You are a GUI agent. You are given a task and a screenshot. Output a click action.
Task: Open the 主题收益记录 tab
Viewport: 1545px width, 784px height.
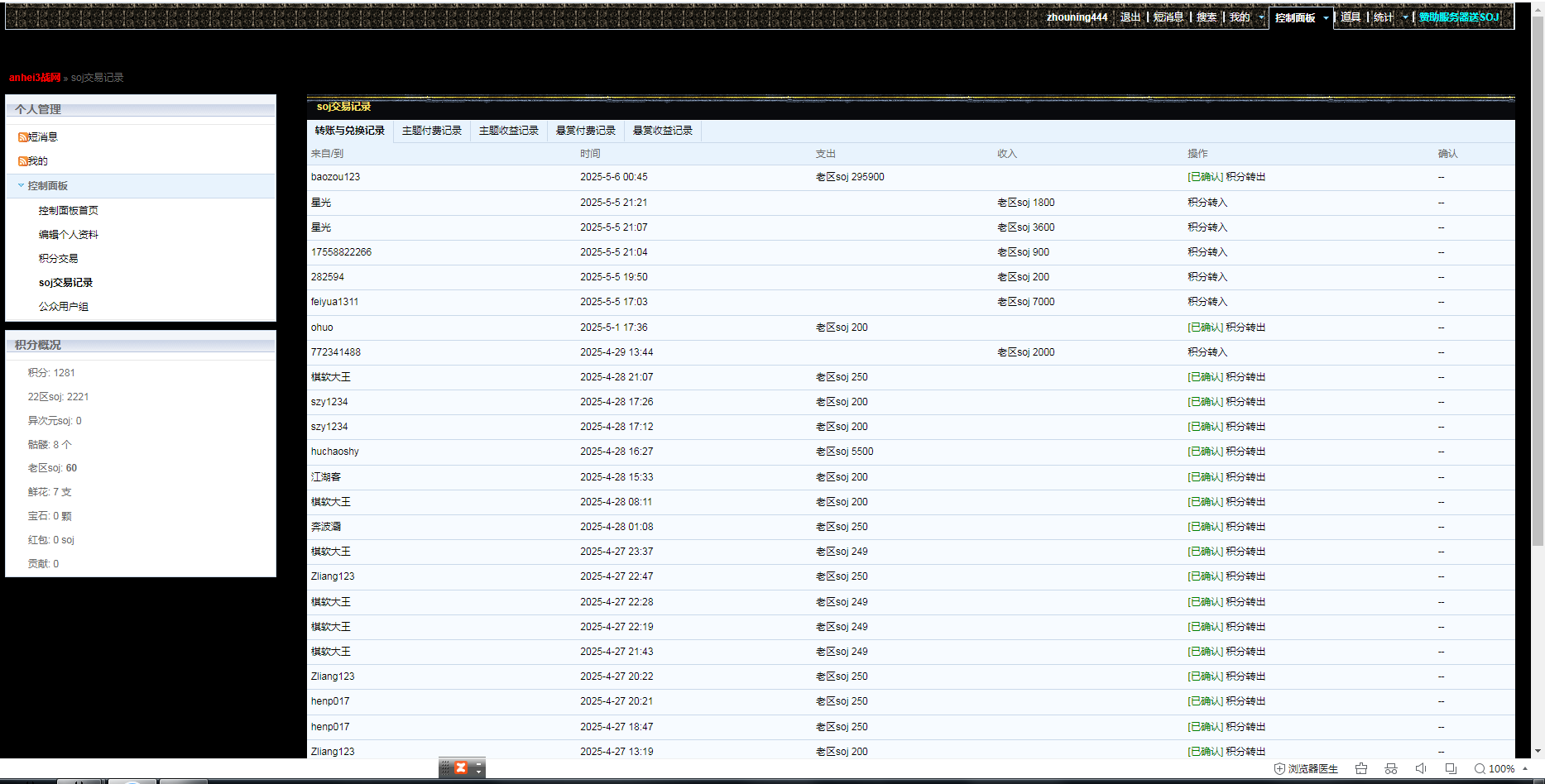click(x=508, y=131)
